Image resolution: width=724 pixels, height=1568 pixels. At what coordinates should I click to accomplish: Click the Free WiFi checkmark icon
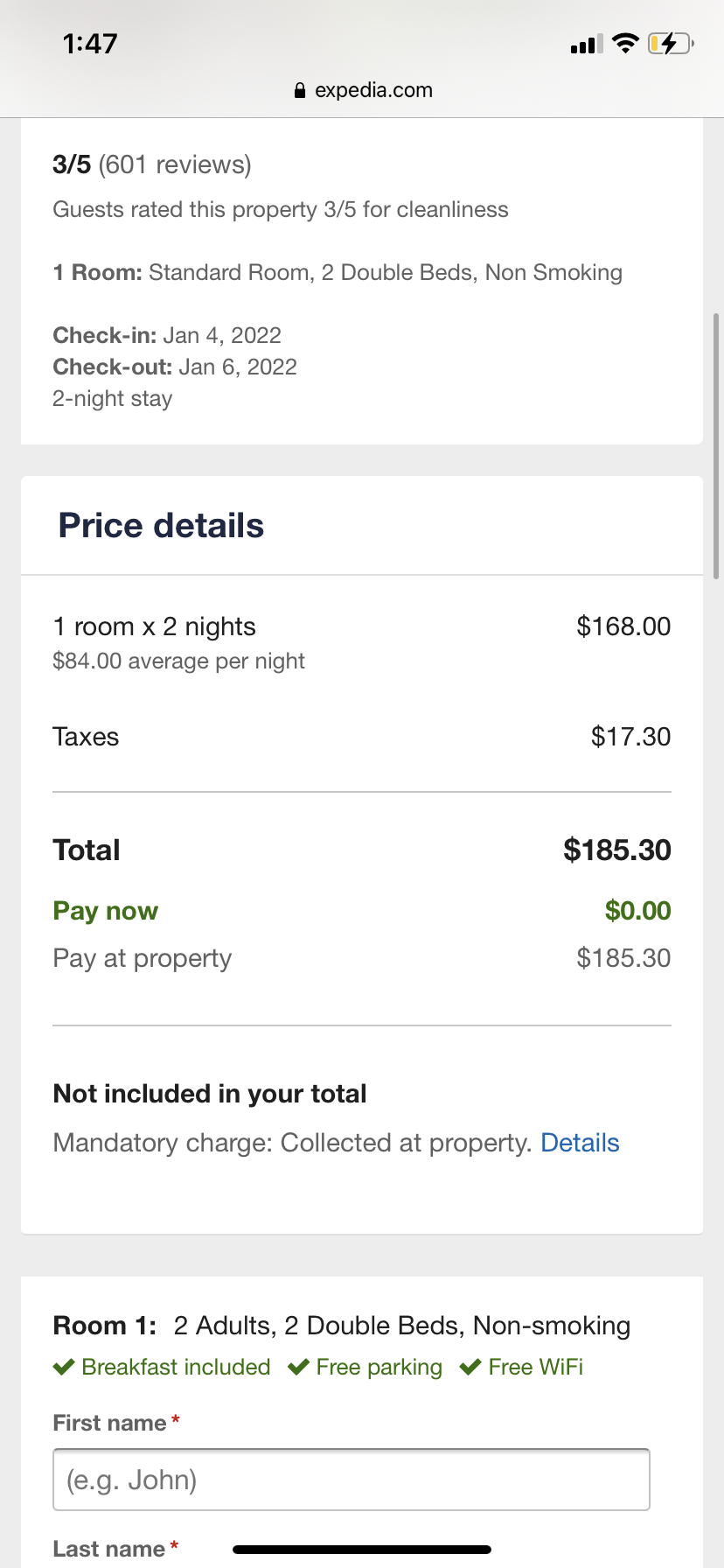pos(470,1367)
